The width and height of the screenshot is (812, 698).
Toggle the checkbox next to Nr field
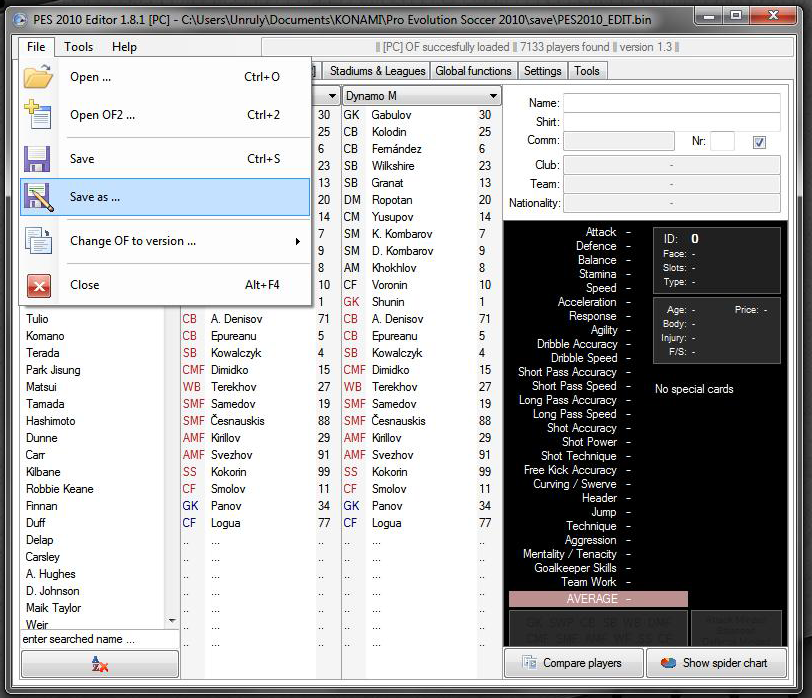(x=759, y=142)
